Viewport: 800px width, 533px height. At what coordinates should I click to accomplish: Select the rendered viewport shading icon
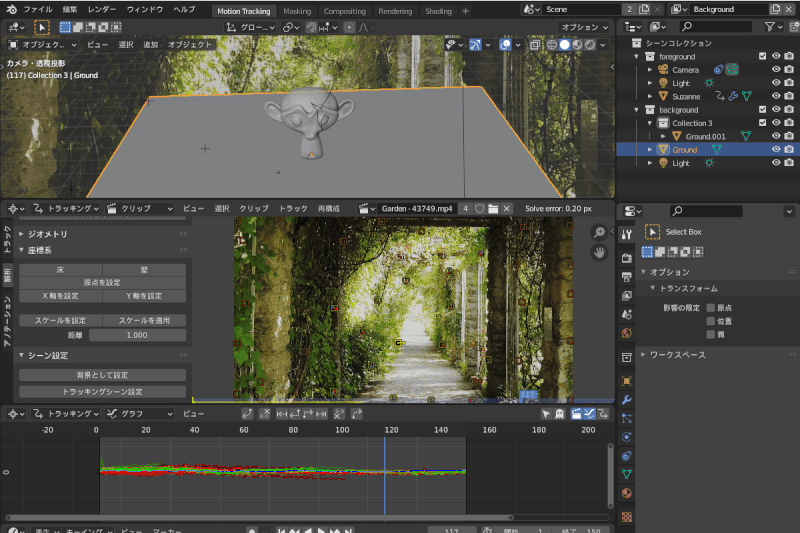[x=590, y=45]
